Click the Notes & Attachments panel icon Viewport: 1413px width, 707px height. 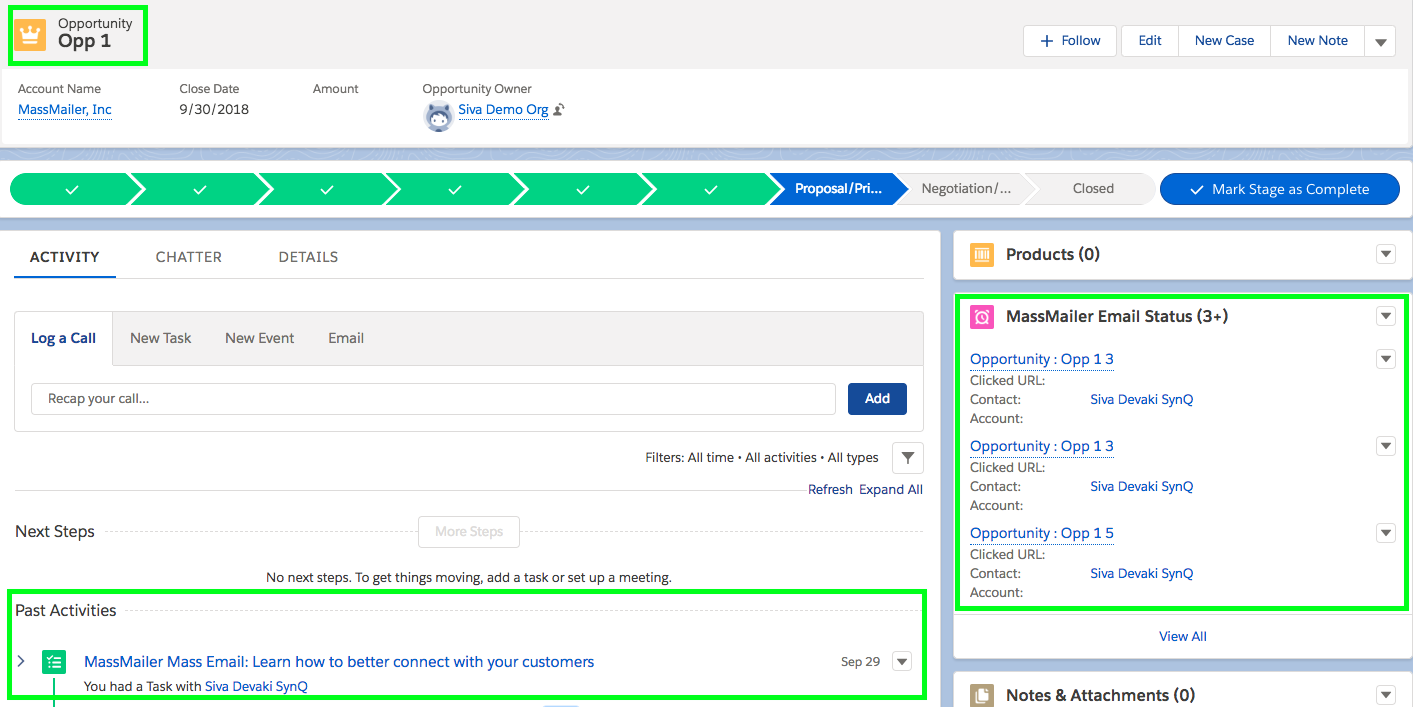tap(981, 695)
